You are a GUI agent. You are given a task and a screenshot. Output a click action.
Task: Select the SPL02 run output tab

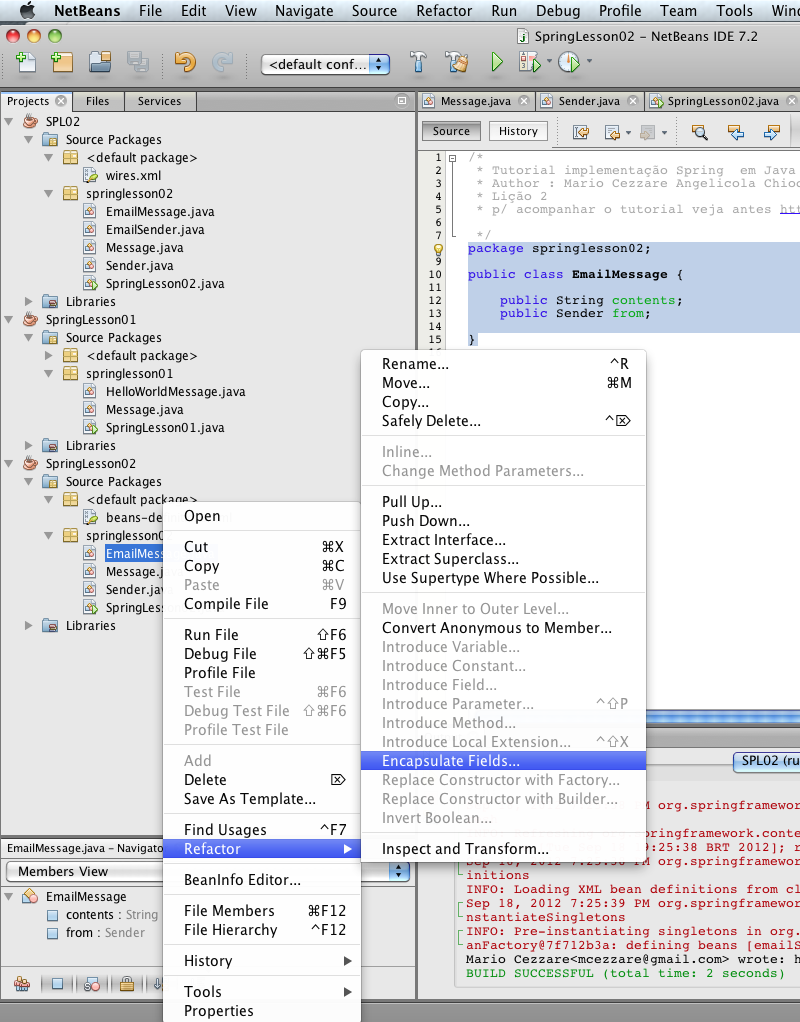pos(767,761)
